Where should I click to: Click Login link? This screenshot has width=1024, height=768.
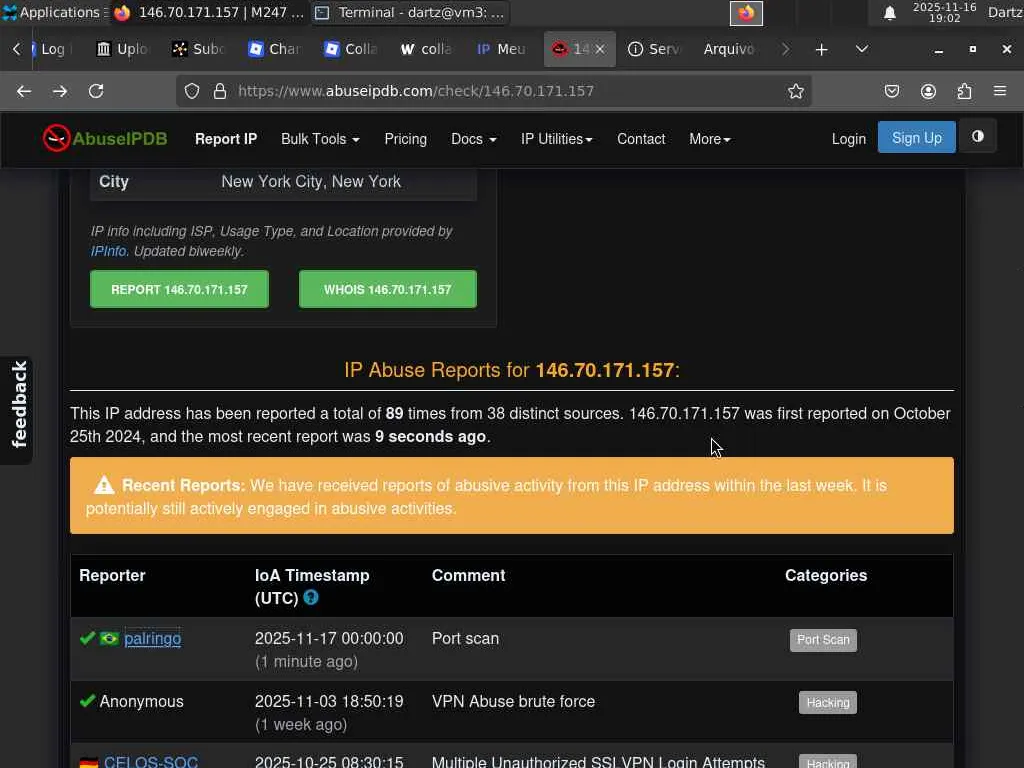848,139
